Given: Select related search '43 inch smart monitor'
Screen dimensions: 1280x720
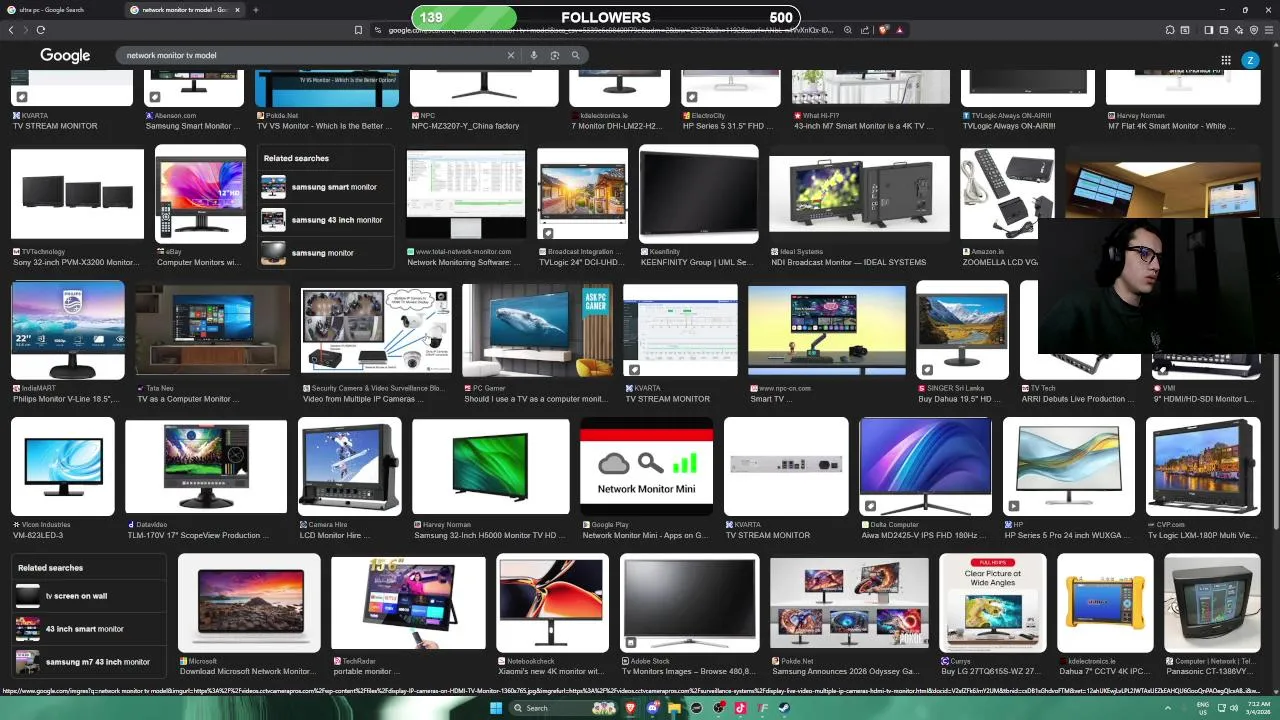Looking at the screenshot, I should coord(88,629).
